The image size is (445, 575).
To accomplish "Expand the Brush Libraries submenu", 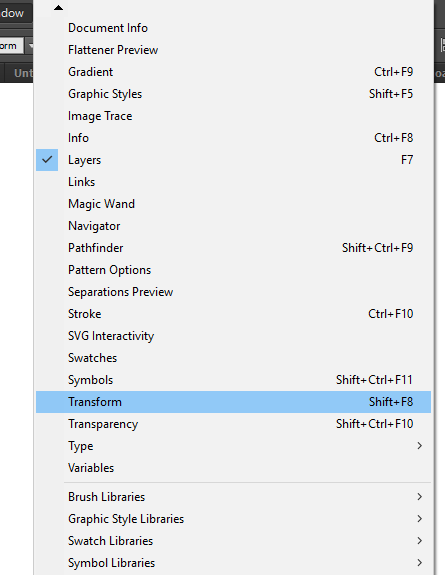I will click(x=233, y=497).
